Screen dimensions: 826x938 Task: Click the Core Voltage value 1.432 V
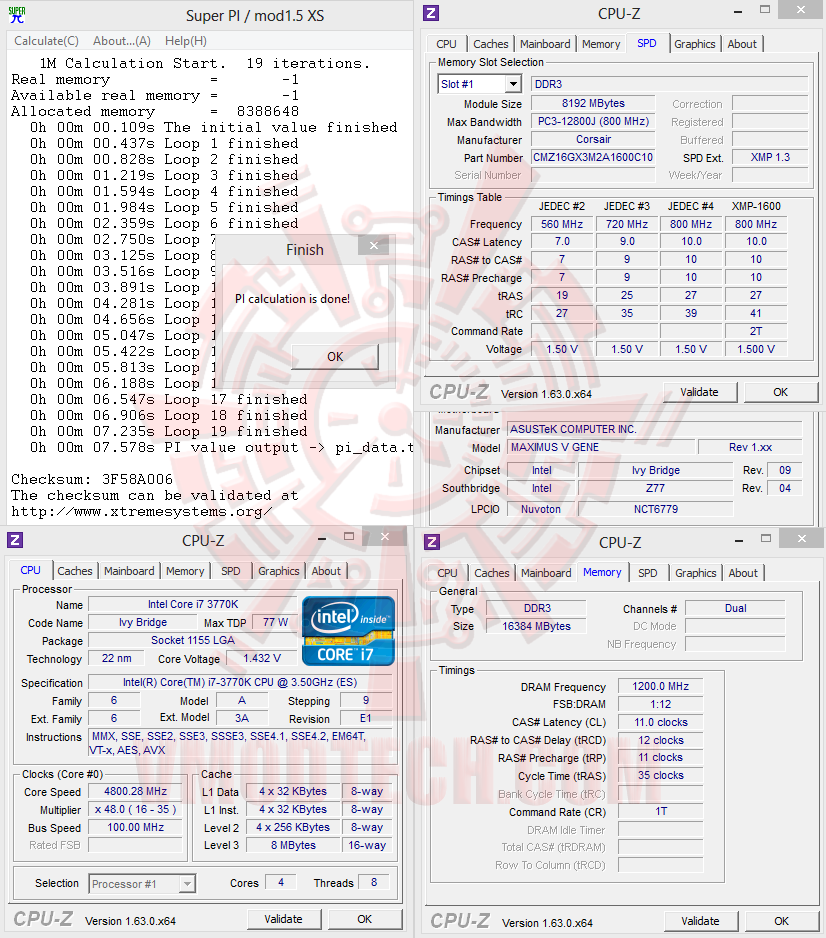click(261, 658)
